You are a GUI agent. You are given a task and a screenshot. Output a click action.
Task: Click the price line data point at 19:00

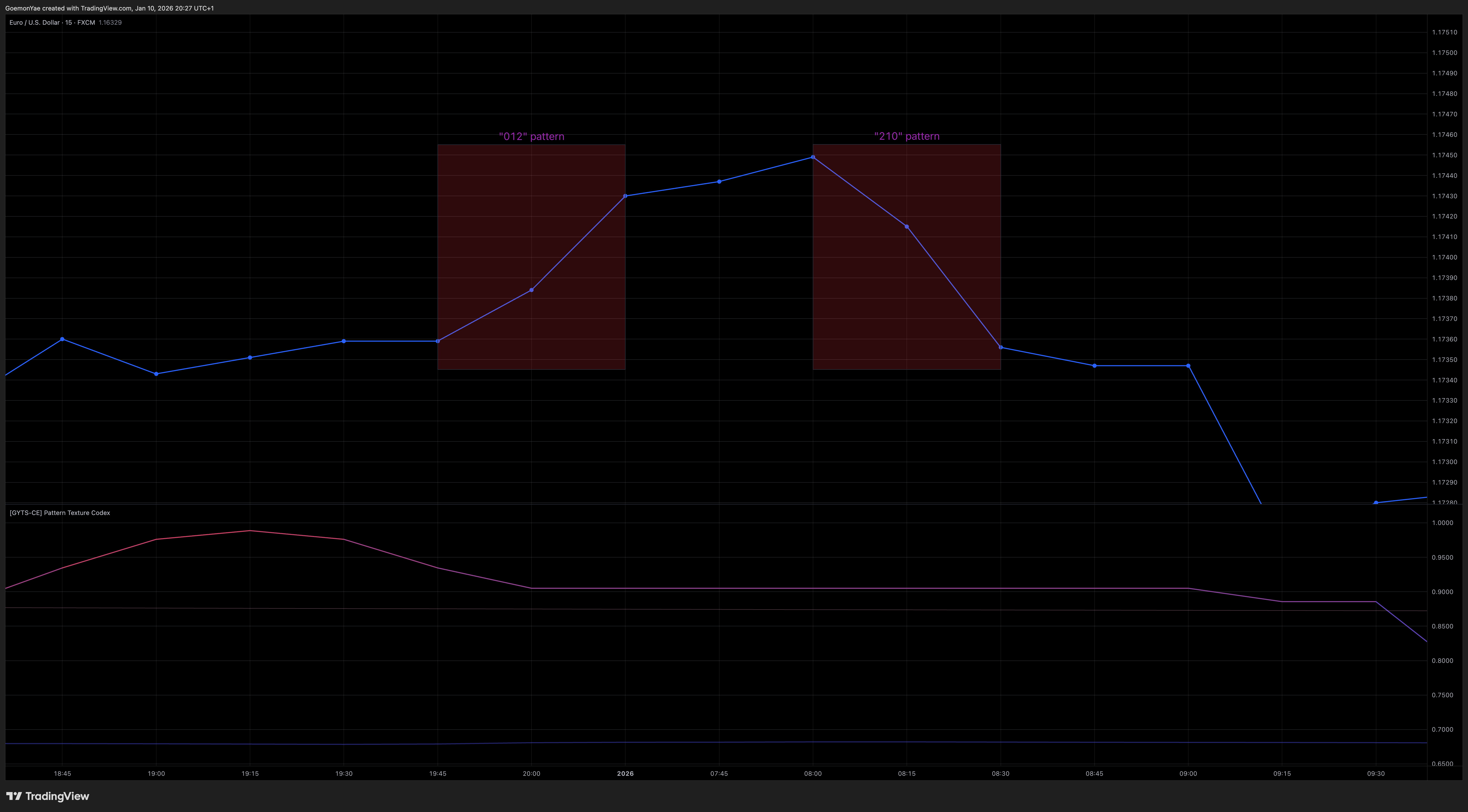click(156, 374)
